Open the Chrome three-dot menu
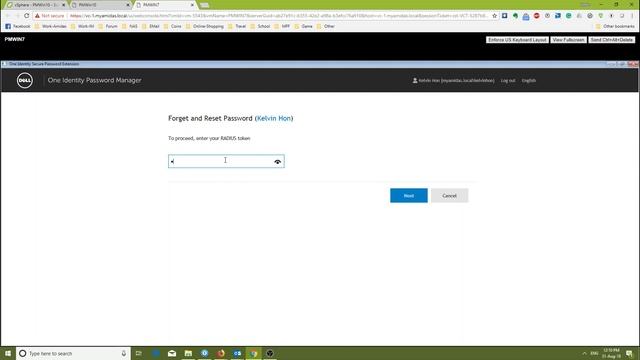640x360 pixels. point(632,16)
